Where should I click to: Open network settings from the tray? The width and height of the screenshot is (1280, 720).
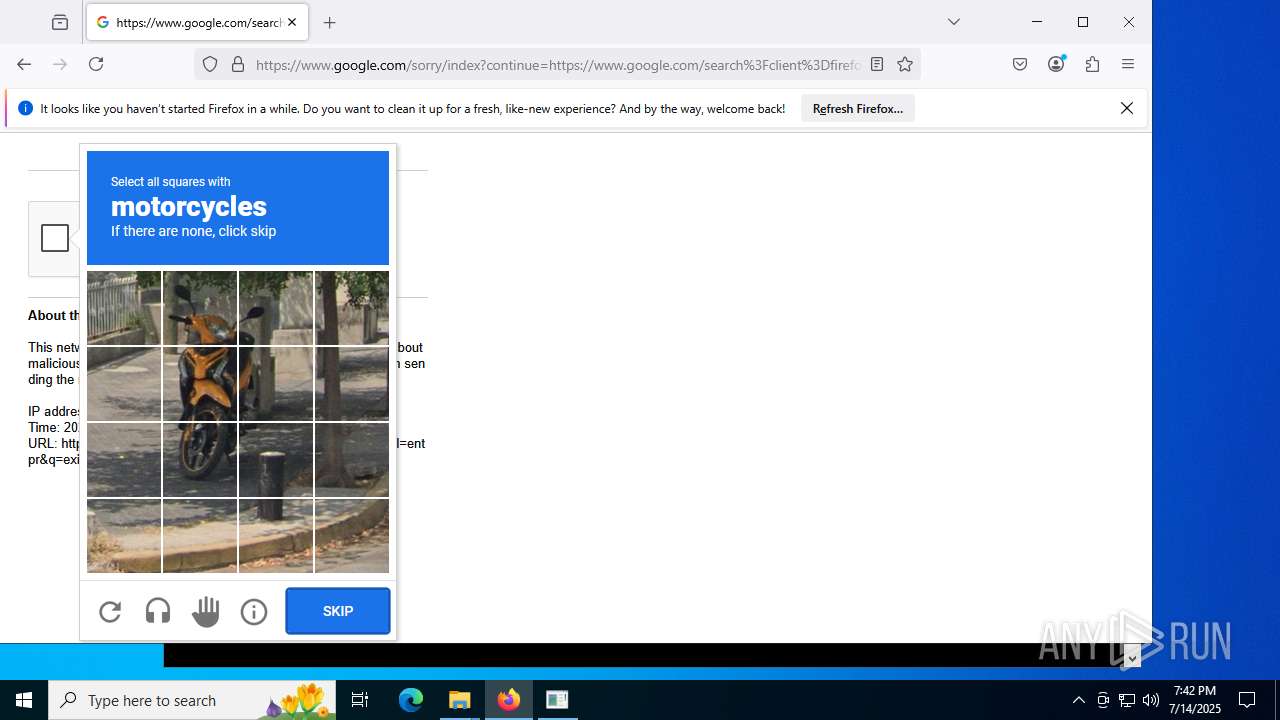click(x=1127, y=700)
